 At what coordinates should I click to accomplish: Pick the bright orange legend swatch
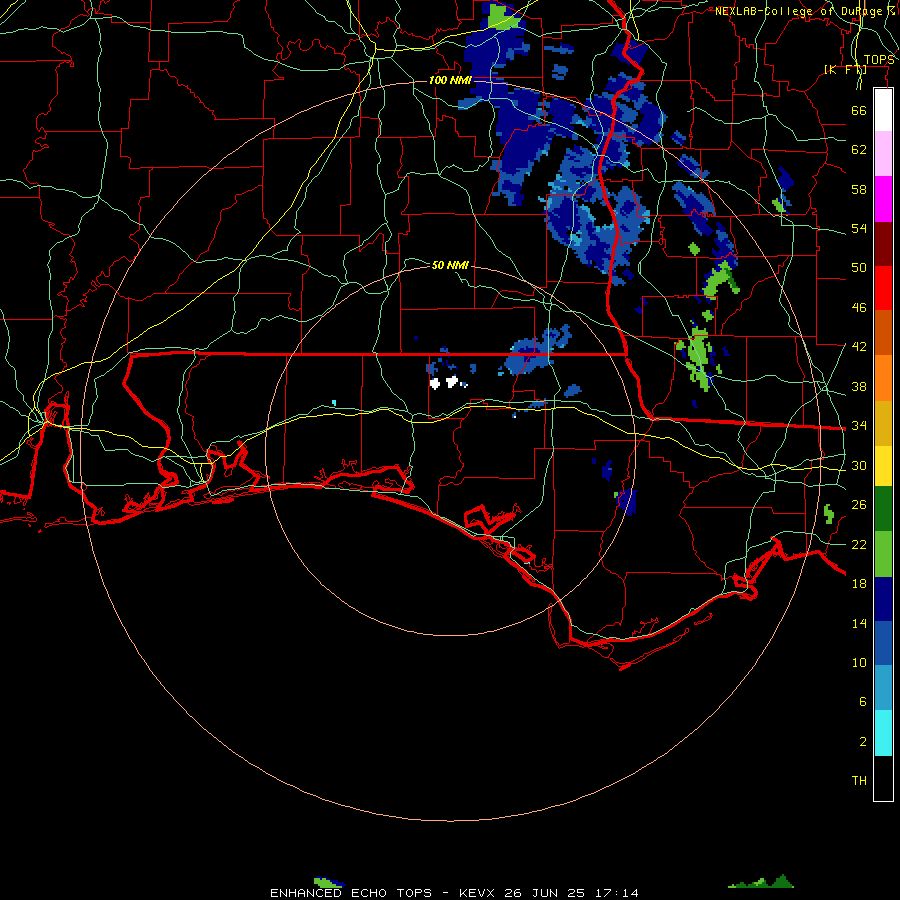(883, 378)
